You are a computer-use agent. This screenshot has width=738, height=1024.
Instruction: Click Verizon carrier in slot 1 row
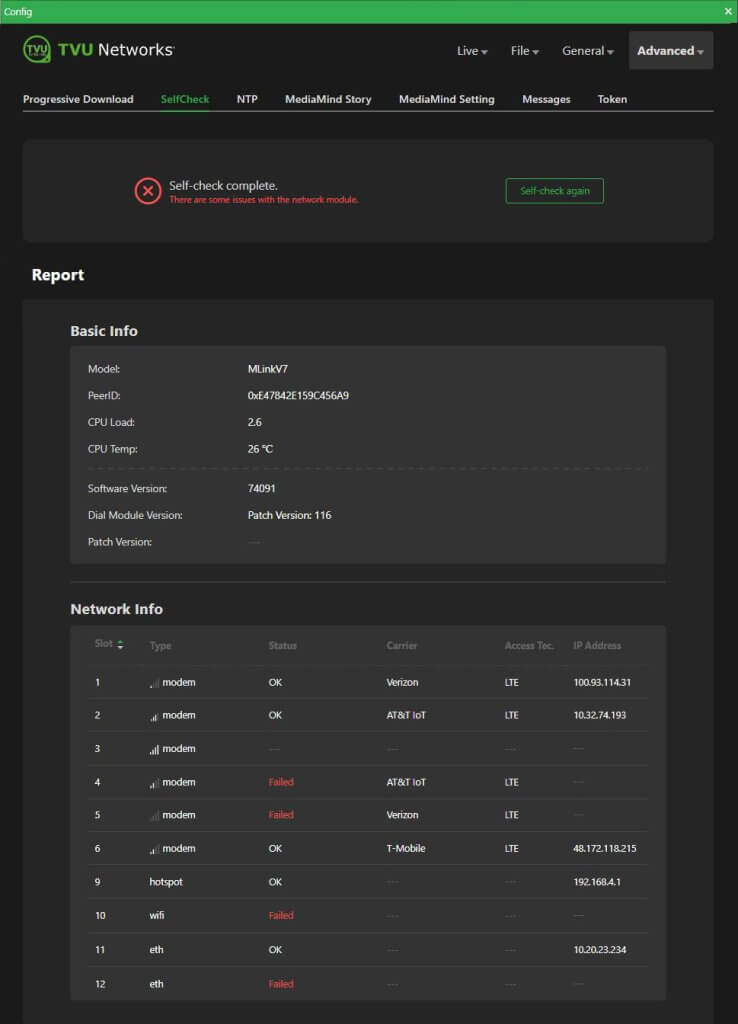402,682
